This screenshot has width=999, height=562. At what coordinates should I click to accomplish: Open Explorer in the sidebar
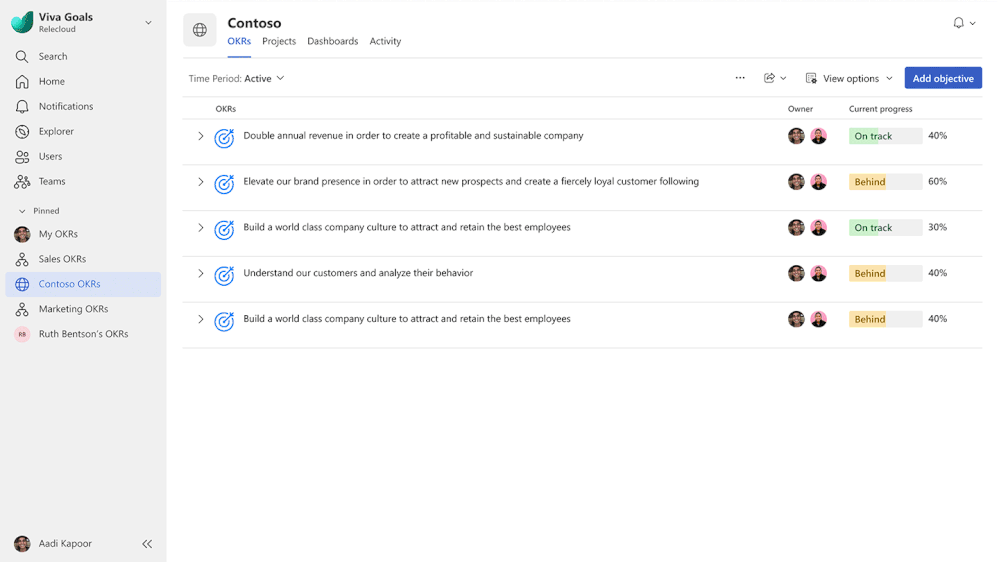(56, 132)
